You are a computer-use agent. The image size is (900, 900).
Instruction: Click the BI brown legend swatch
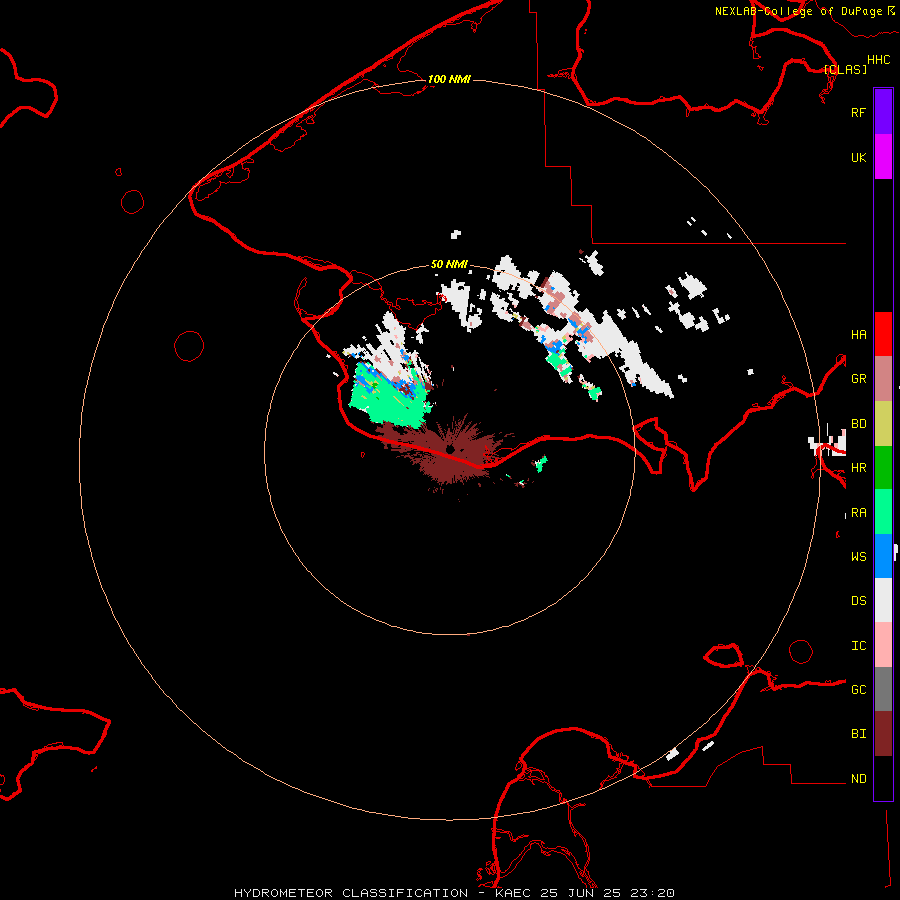(x=883, y=734)
